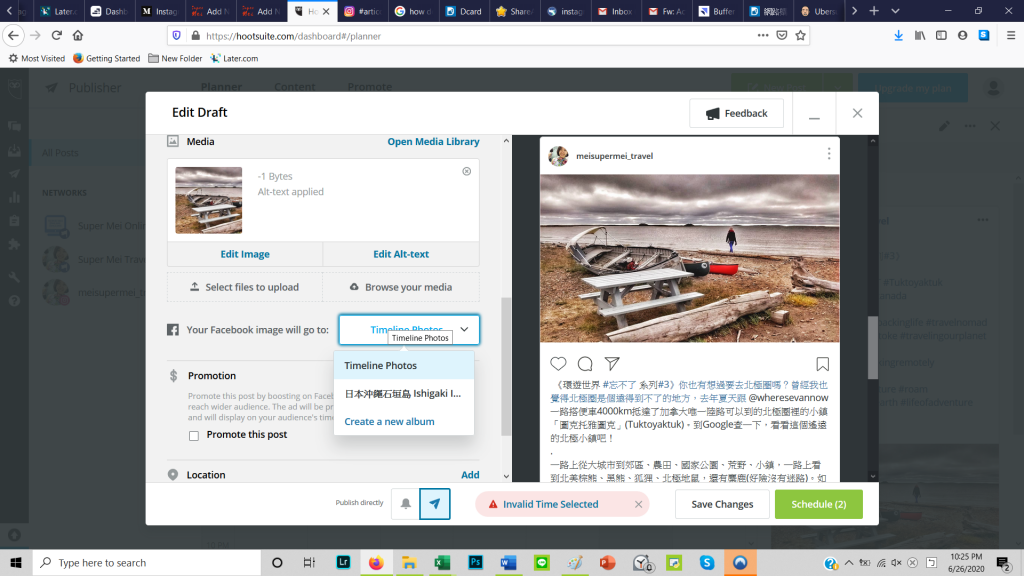Click the heart like icon in preview
Image resolution: width=1024 pixels, height=576 pixels.
(x=559, y=364)
